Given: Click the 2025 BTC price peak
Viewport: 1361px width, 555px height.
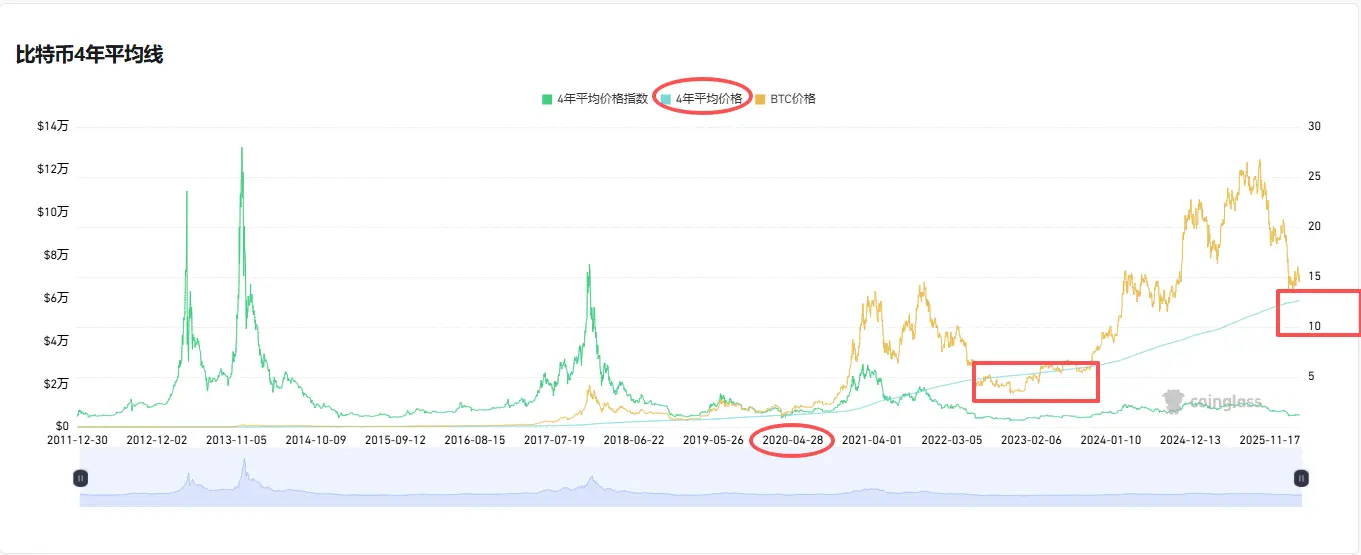Looking at the screenshot, I should pos(1259,161).
